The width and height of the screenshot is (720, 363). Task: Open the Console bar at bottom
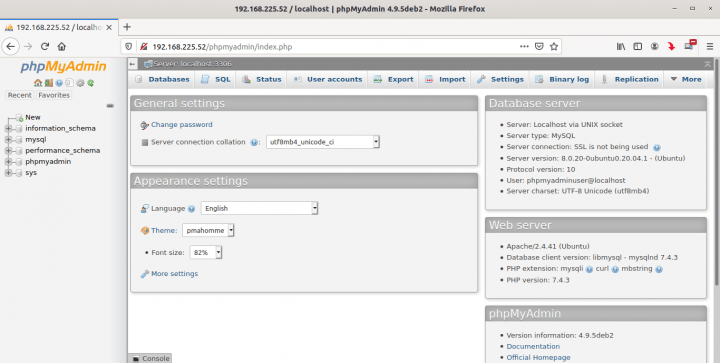pyautogui.click(x=150, y=358)
